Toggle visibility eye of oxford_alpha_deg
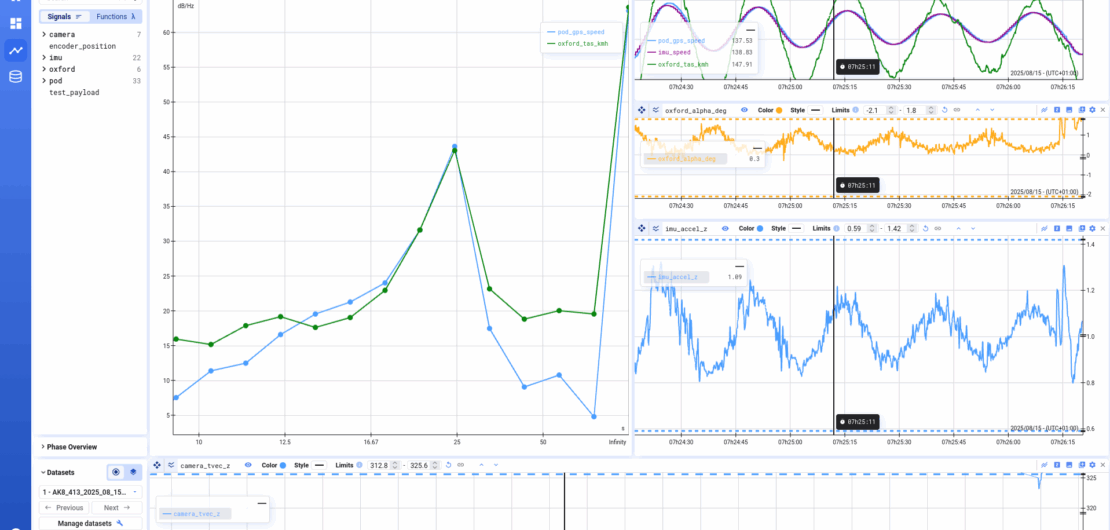 [x=744, y=110]
